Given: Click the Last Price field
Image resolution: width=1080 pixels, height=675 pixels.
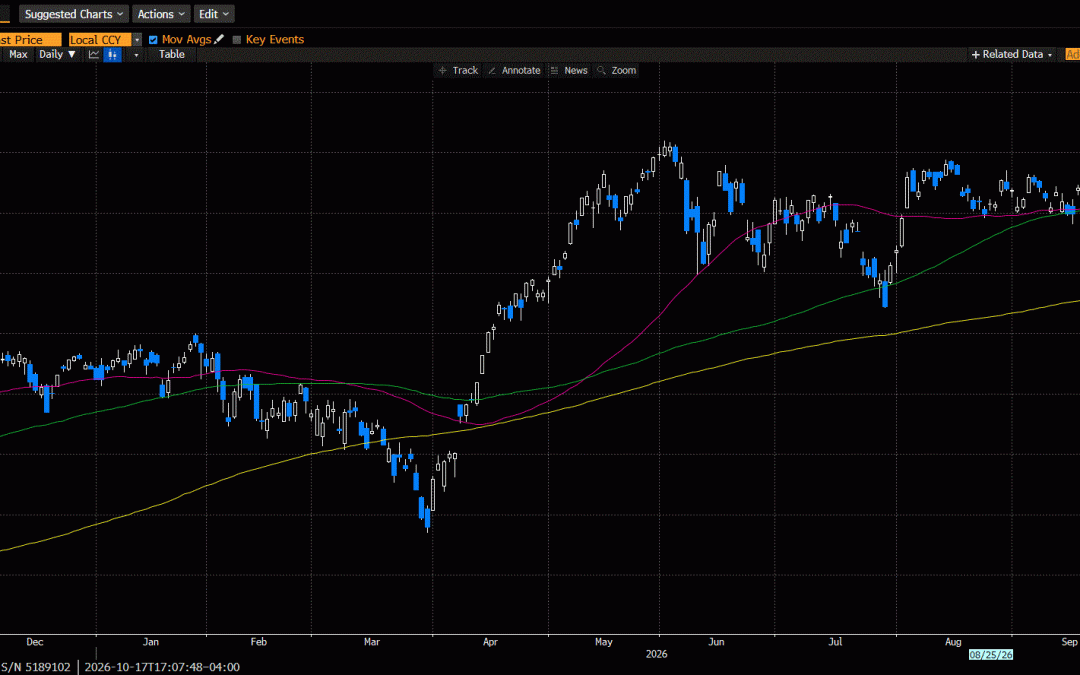Looking at the screenshot, I should tap(30, 40).
